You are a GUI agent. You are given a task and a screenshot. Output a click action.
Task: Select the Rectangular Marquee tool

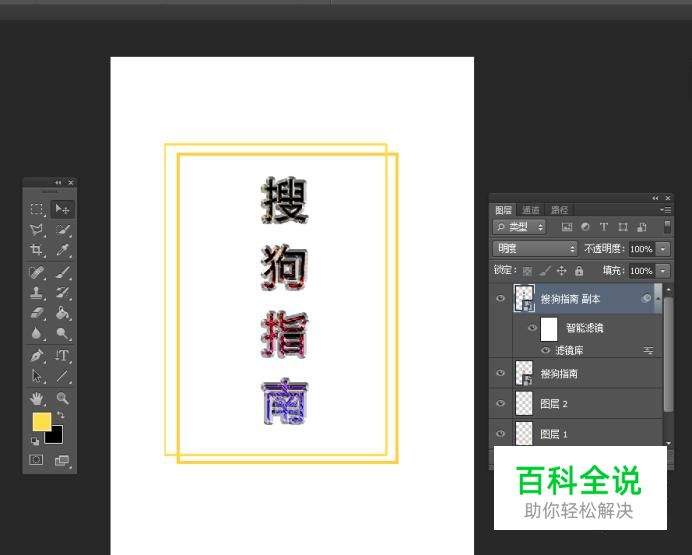point(37,209)
